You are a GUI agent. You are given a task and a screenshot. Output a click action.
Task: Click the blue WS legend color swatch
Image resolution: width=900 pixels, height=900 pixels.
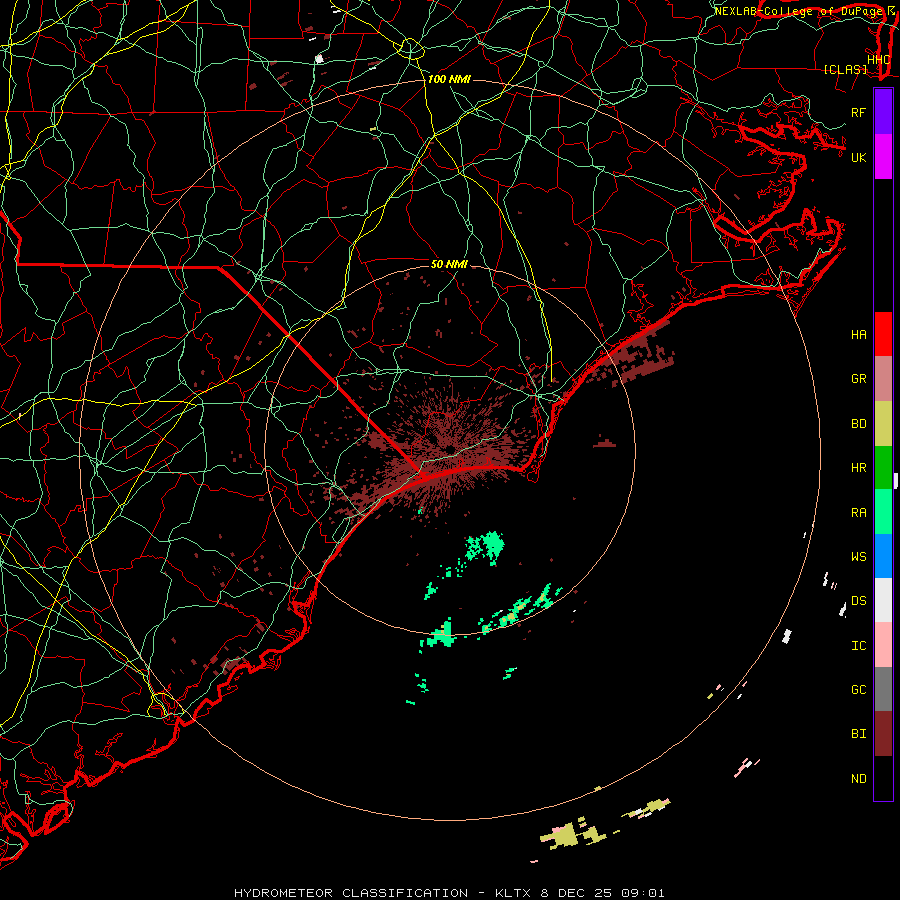tap(883, 556)
